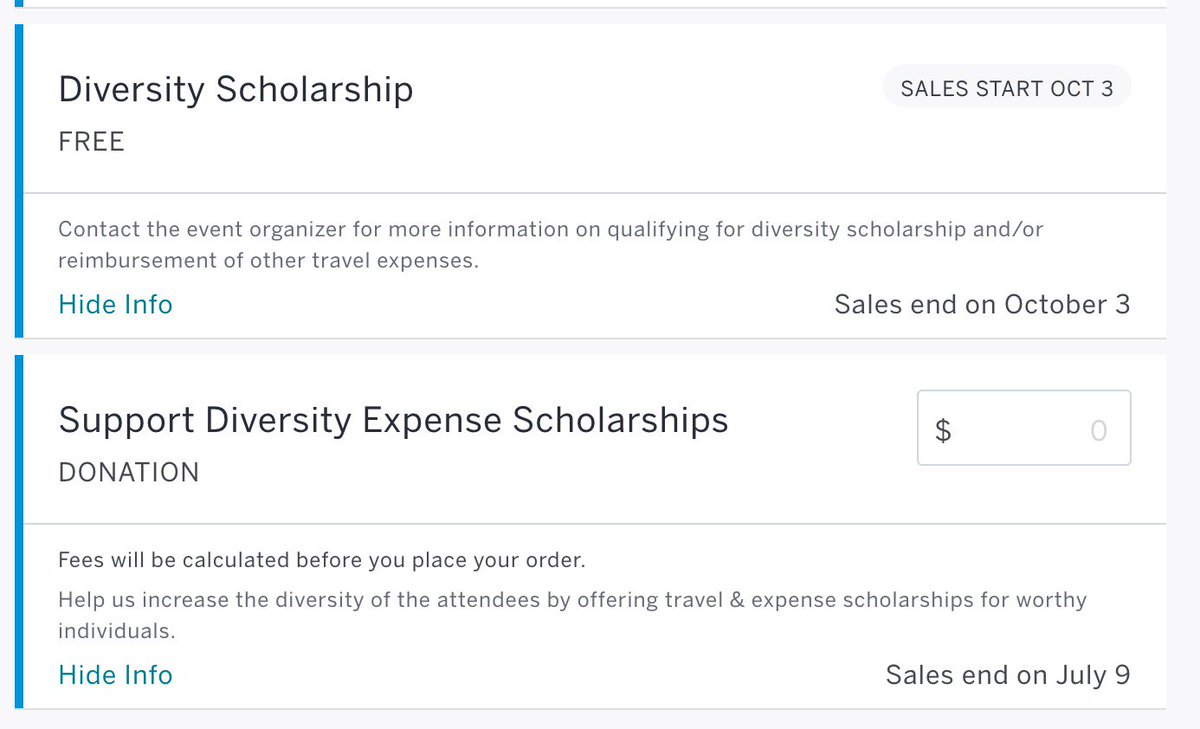Hide info for the Diversity Scholarship ticket

115,304
